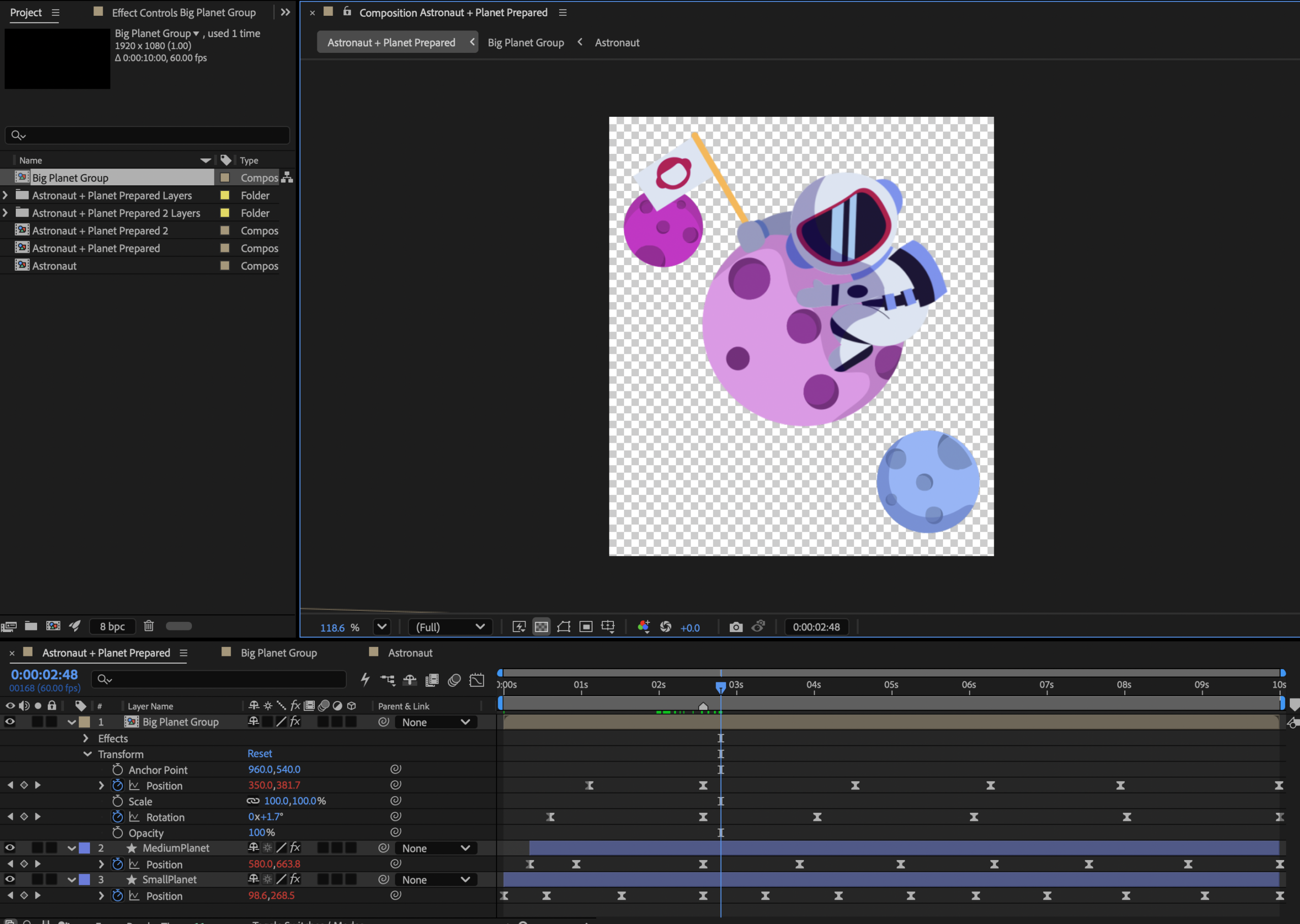
Task: Toggle Hide Shy Layers timeline switch
Action: [x=410, y=679]
